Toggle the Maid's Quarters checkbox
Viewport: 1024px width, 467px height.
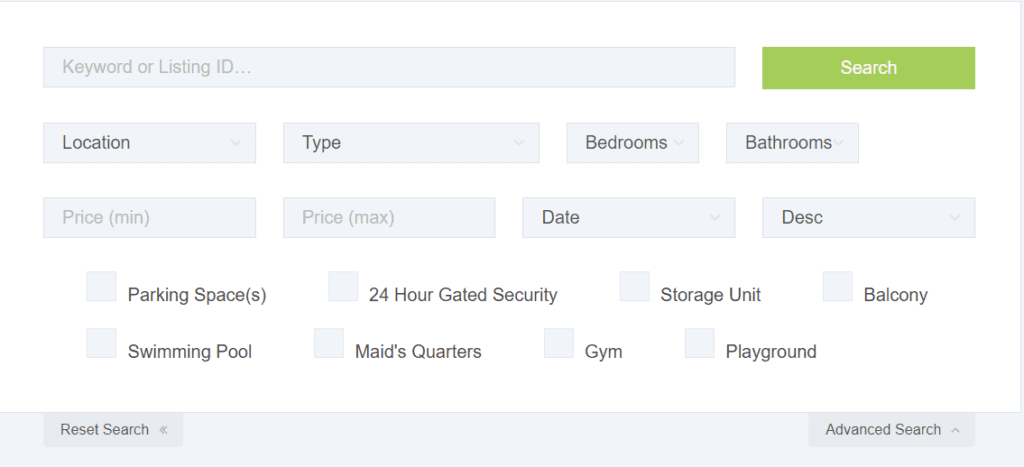[x=328, y=343]
